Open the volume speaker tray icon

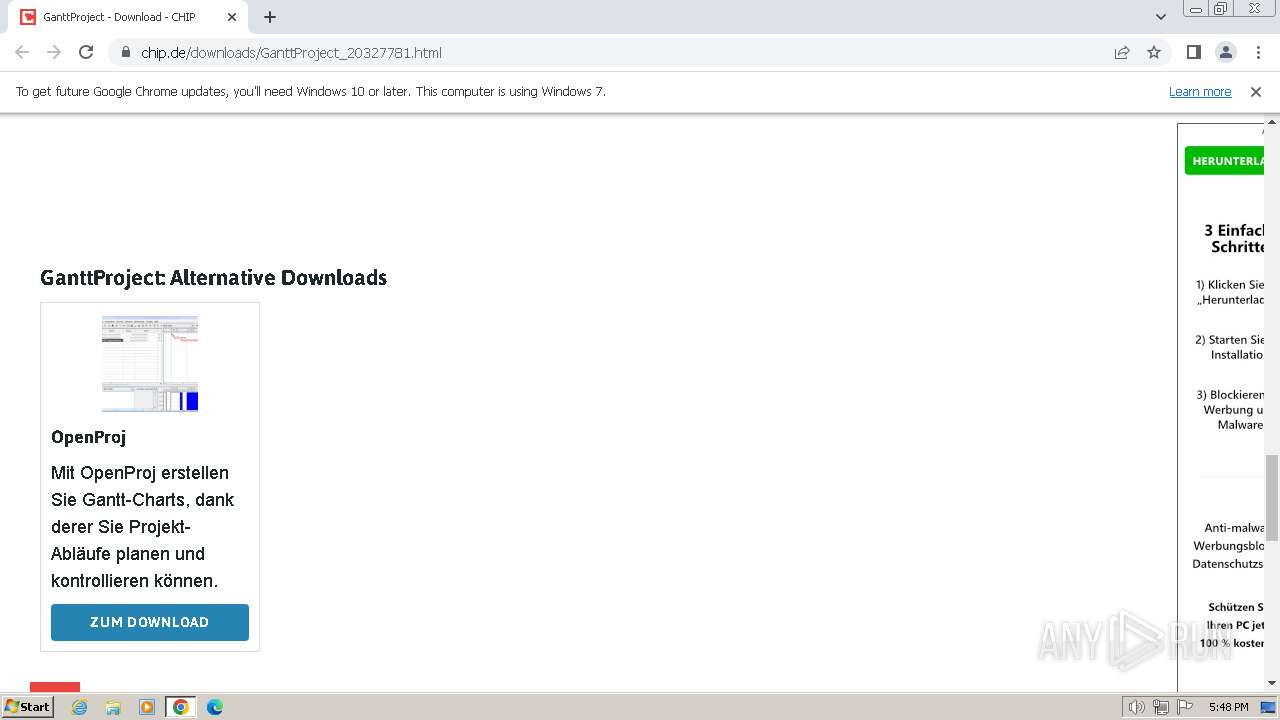pyautogui.click(x=1137, y=707)
